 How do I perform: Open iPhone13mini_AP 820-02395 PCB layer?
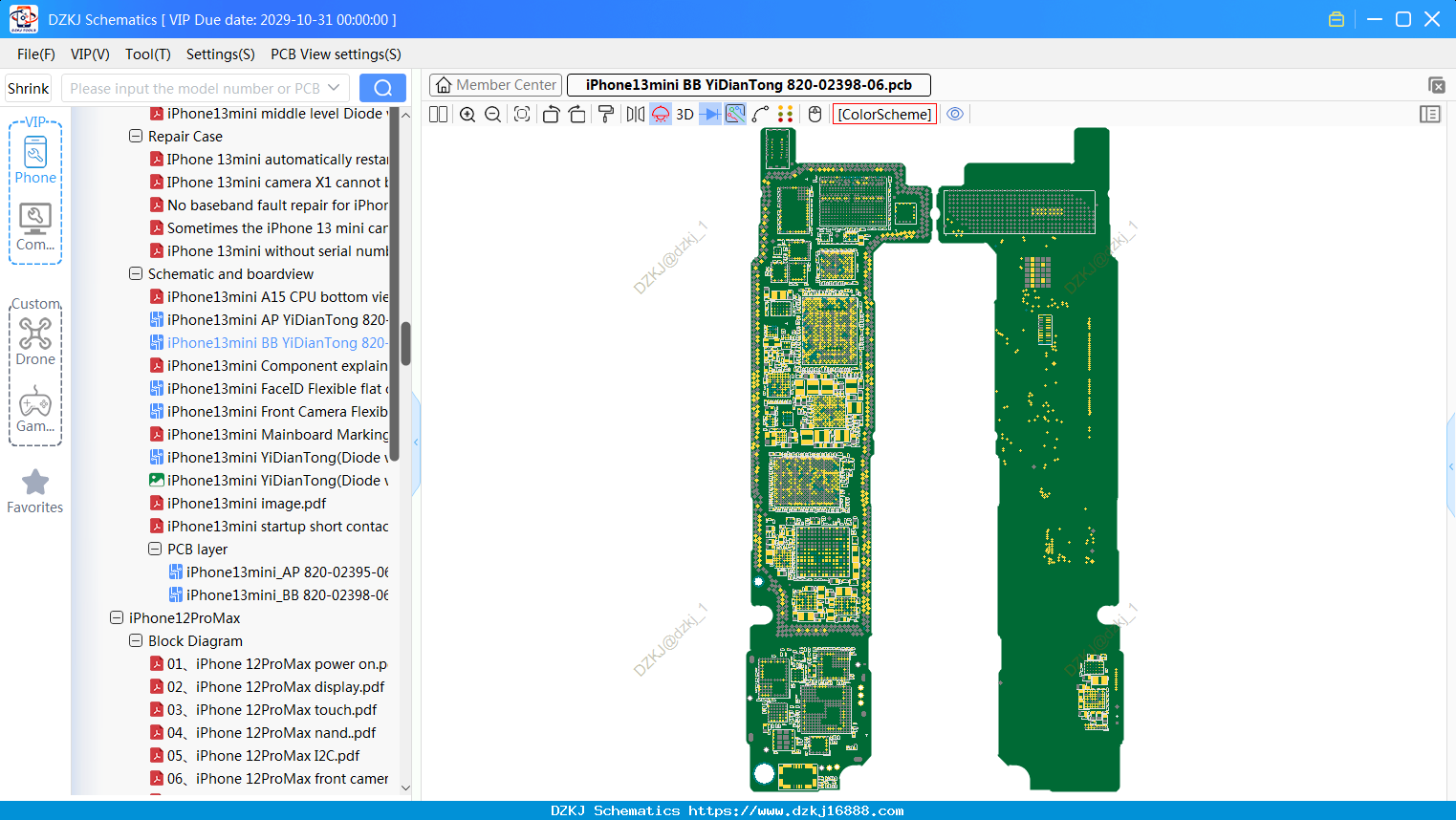[x=278, y=572]
